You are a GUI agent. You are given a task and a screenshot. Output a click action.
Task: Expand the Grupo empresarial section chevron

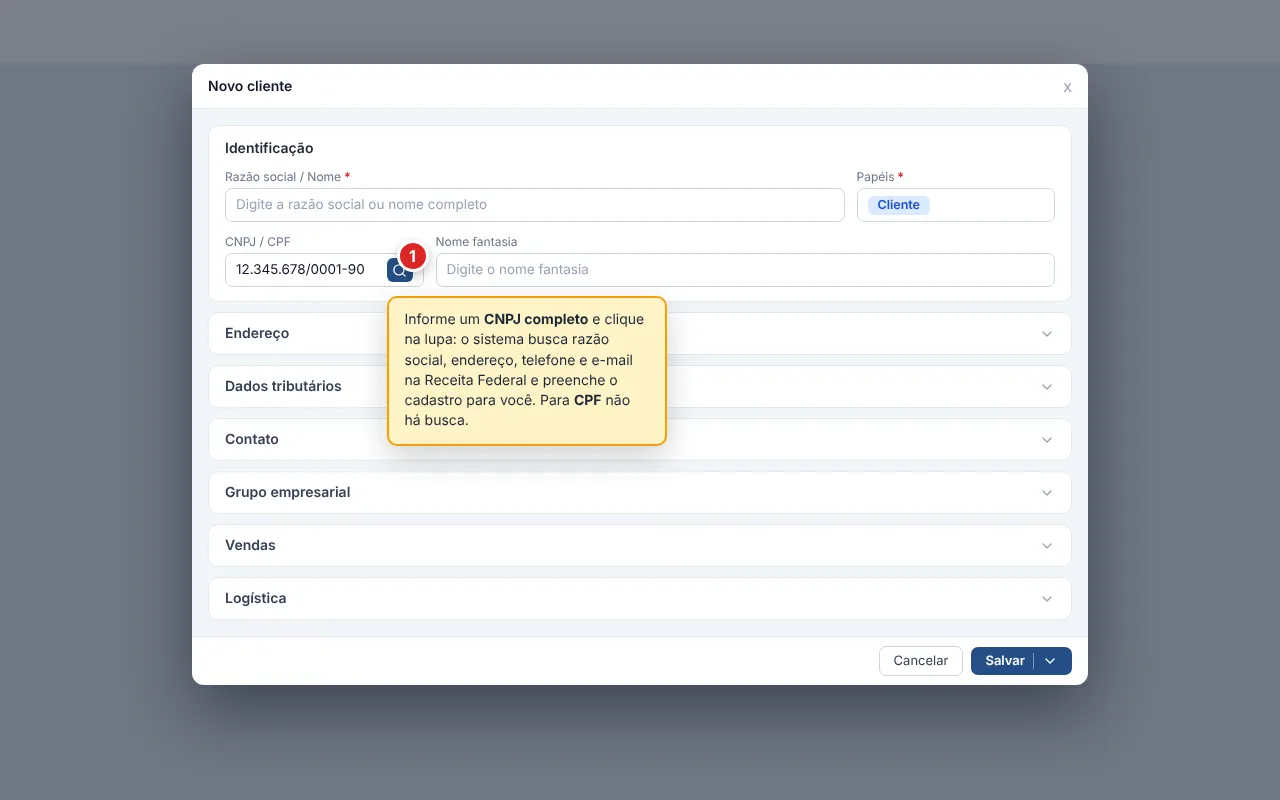[1047, 493]
